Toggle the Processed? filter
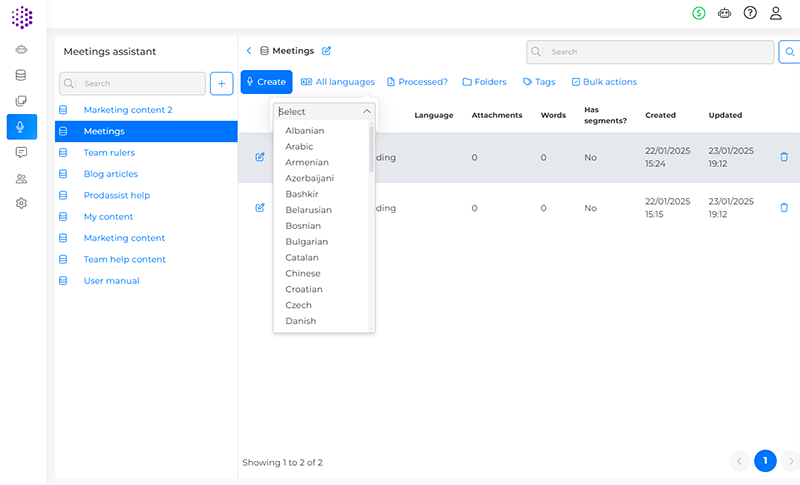The image size is (800, 485). 417,82
